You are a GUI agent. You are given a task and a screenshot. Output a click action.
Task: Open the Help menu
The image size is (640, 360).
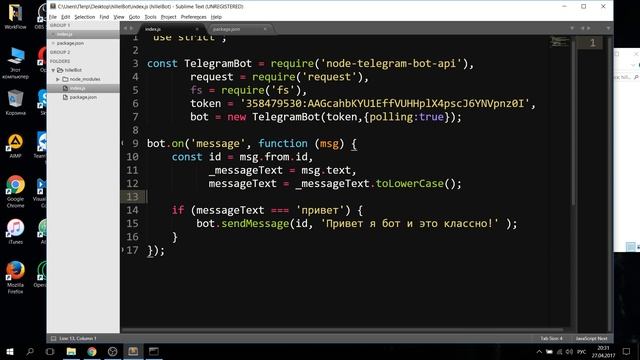tap(216, 17)
